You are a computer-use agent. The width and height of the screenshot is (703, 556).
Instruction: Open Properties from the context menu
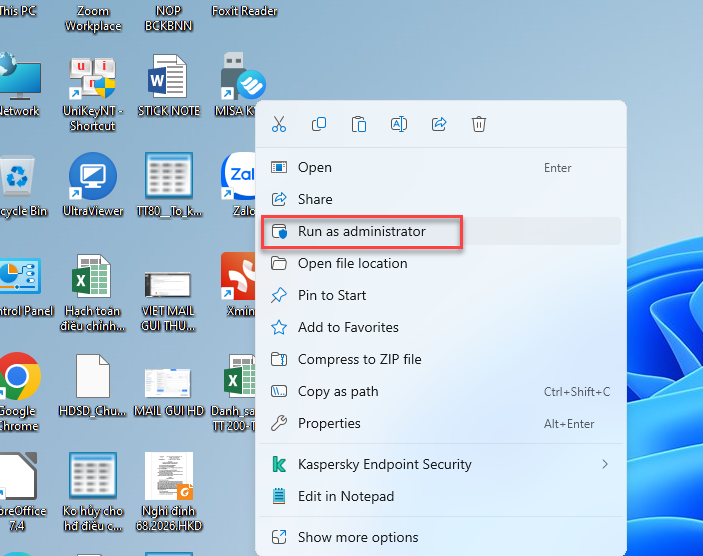coord(329,424)
